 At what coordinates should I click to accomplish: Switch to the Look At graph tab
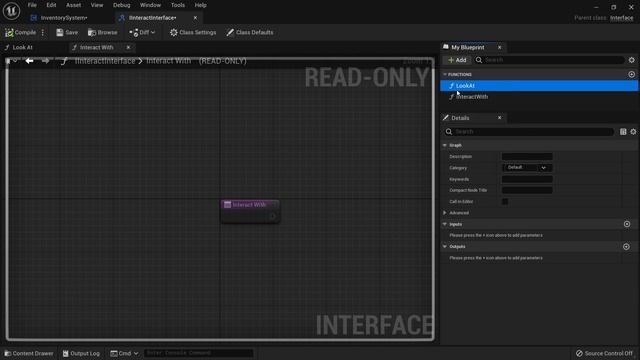pyautogui.click(x=22, y=47)
